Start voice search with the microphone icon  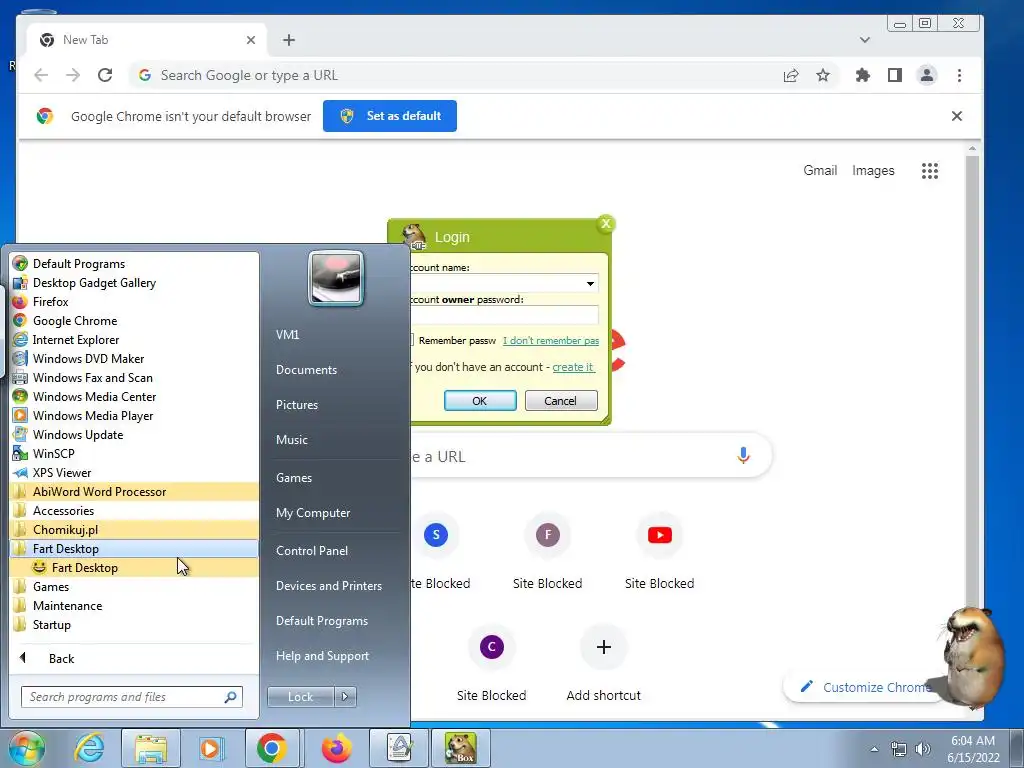pyautogui.click(x=743, y=455)
